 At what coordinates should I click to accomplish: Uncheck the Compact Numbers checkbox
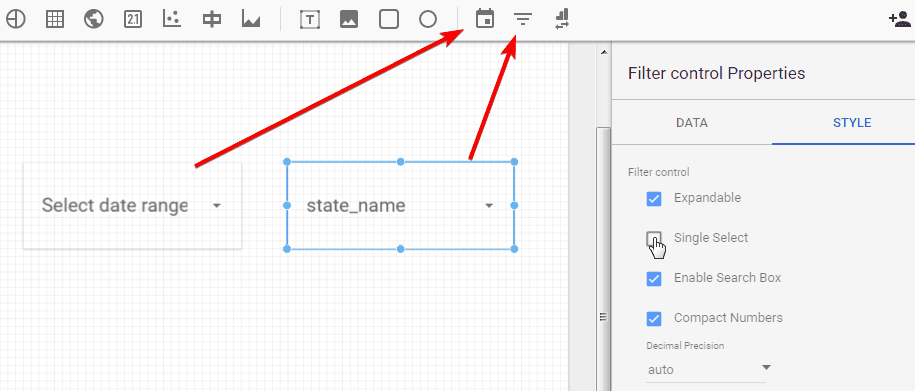[x=654, y=319]
